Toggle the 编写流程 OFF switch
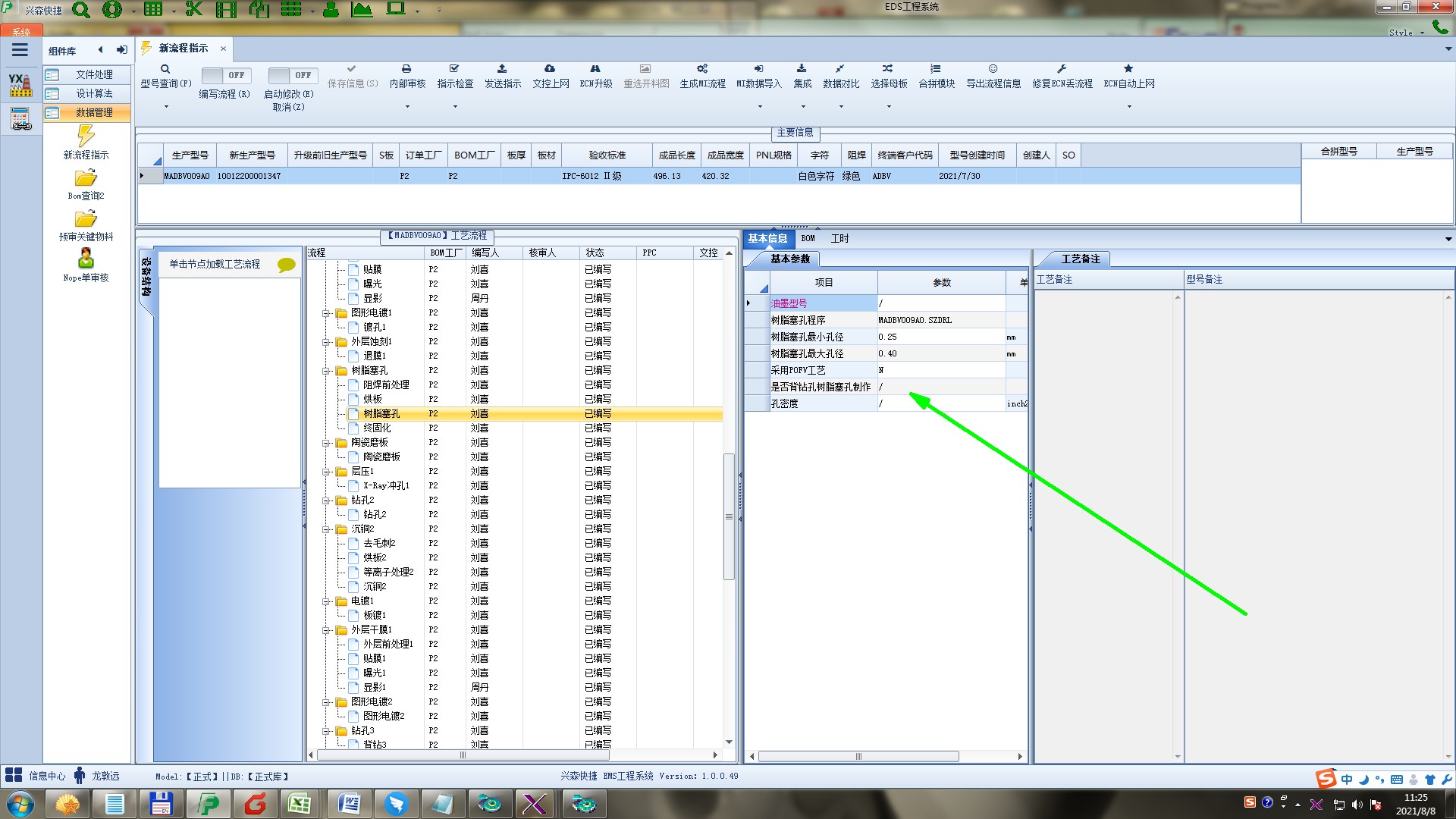This screenshot has height=819, width=1456. point(225,75)
